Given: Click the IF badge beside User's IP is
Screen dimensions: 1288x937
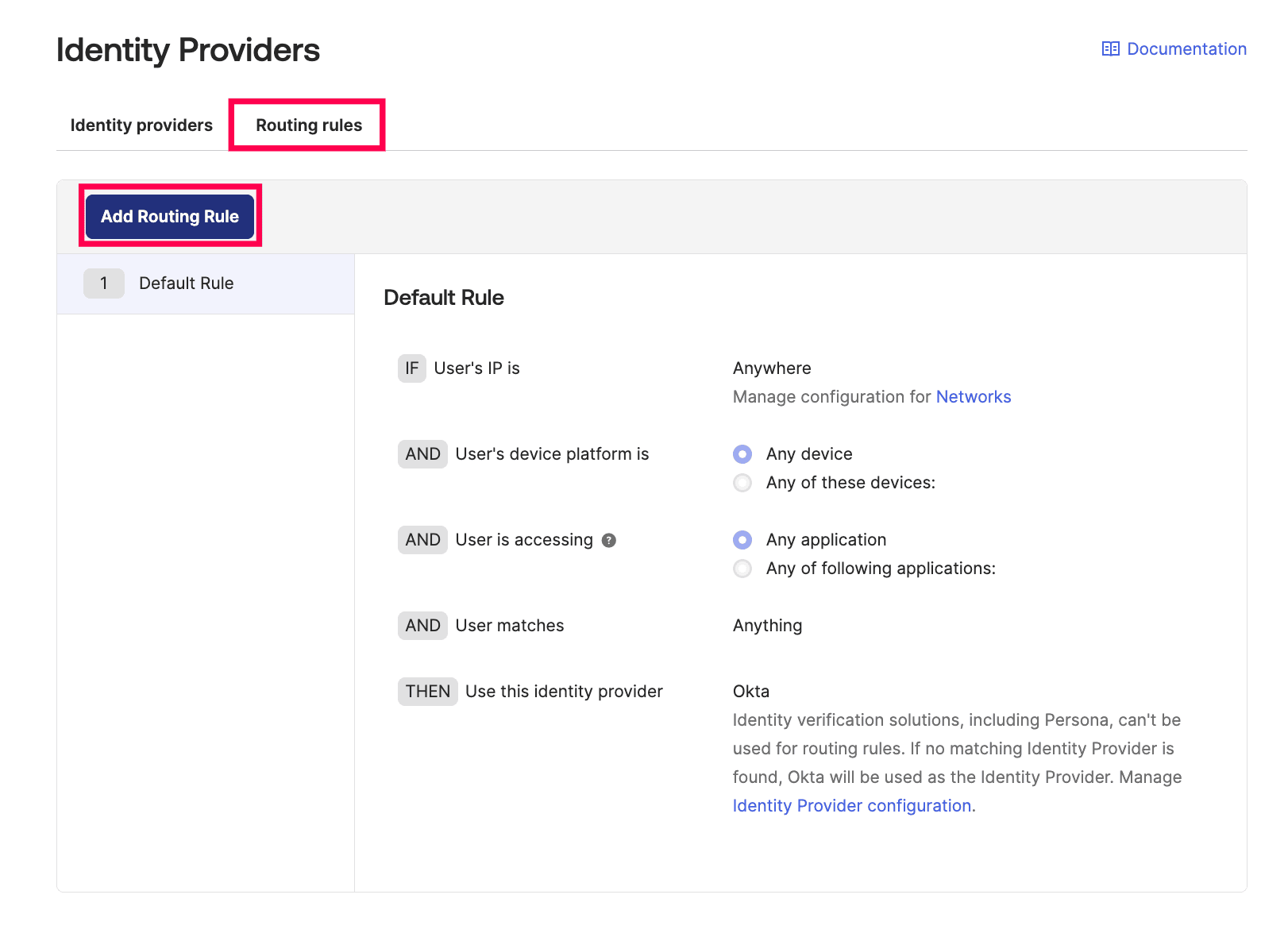Looking at the screenshot, I should click(411, 368).
